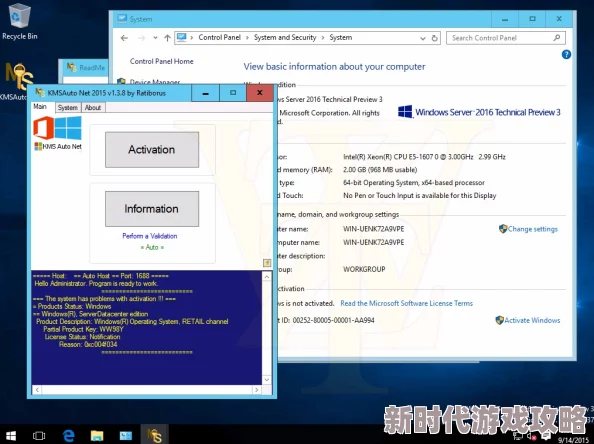The height and width of the screenshot is (444, 594).
Task: Click the search magnifier in Control Panel
Action: click(556, 38)
